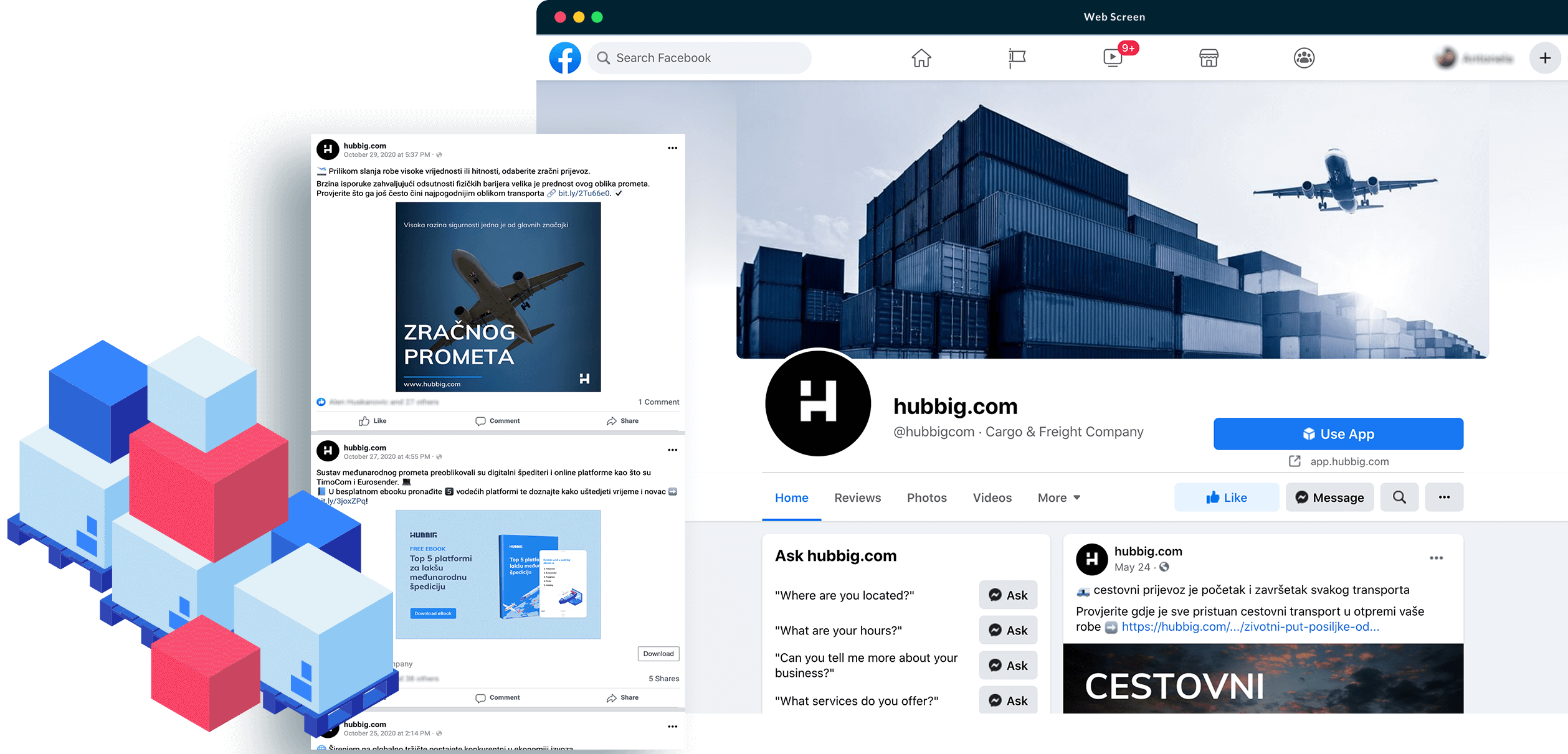This screenshot has width=1568, height=754.
Task: Click the Facebook logo icon
Action: pyautogui.click(x=565, y=58)
